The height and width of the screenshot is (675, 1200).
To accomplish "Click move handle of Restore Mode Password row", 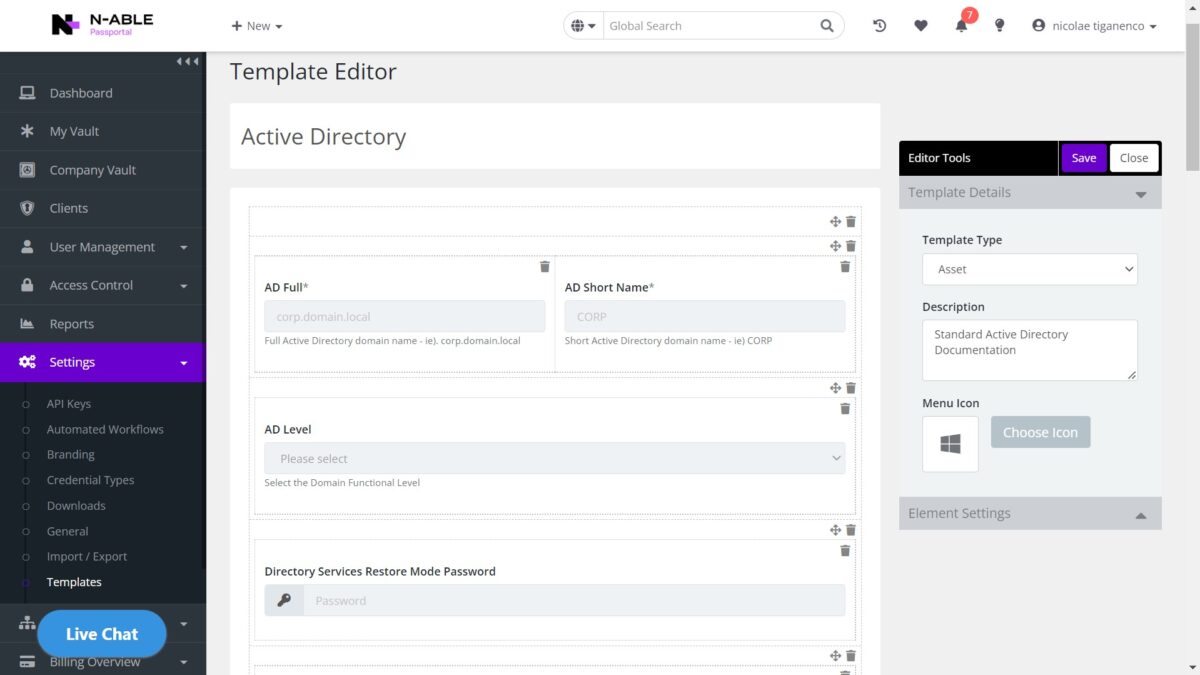I will tap(835, 530).
